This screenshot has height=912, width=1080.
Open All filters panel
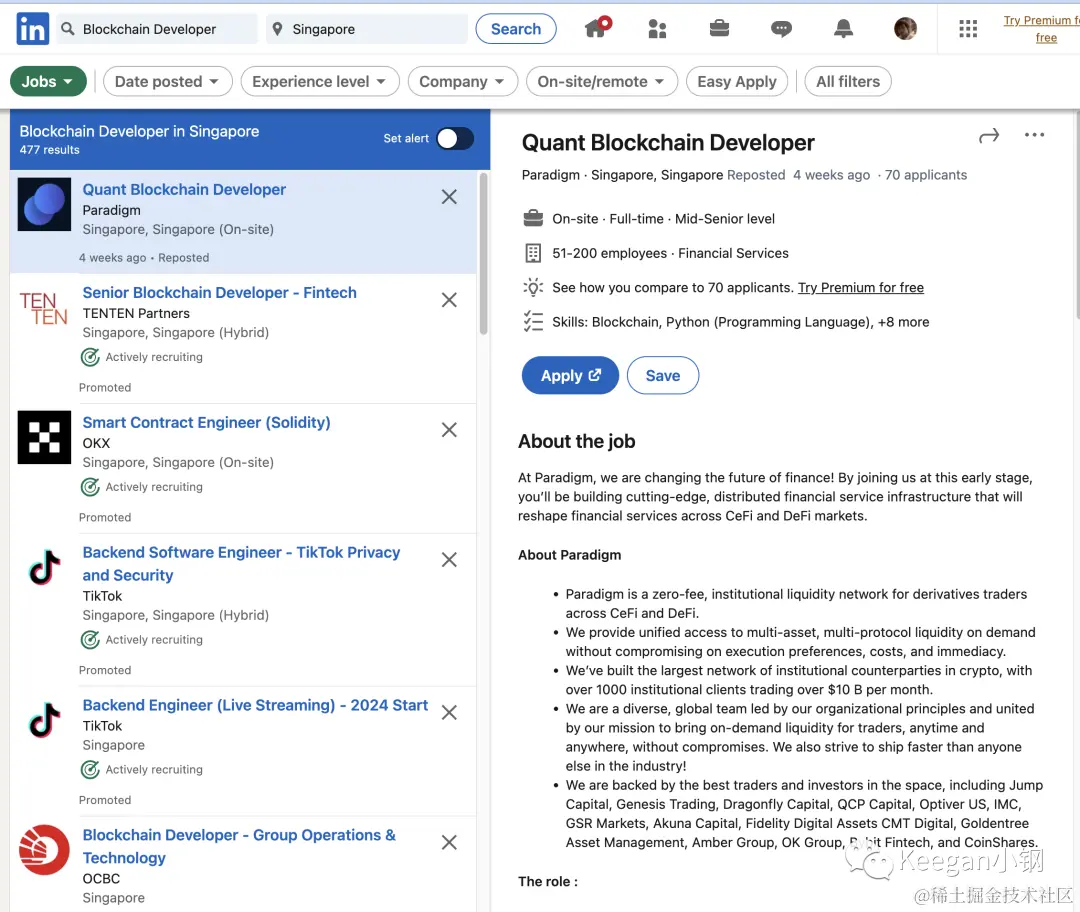coord(848,81)
